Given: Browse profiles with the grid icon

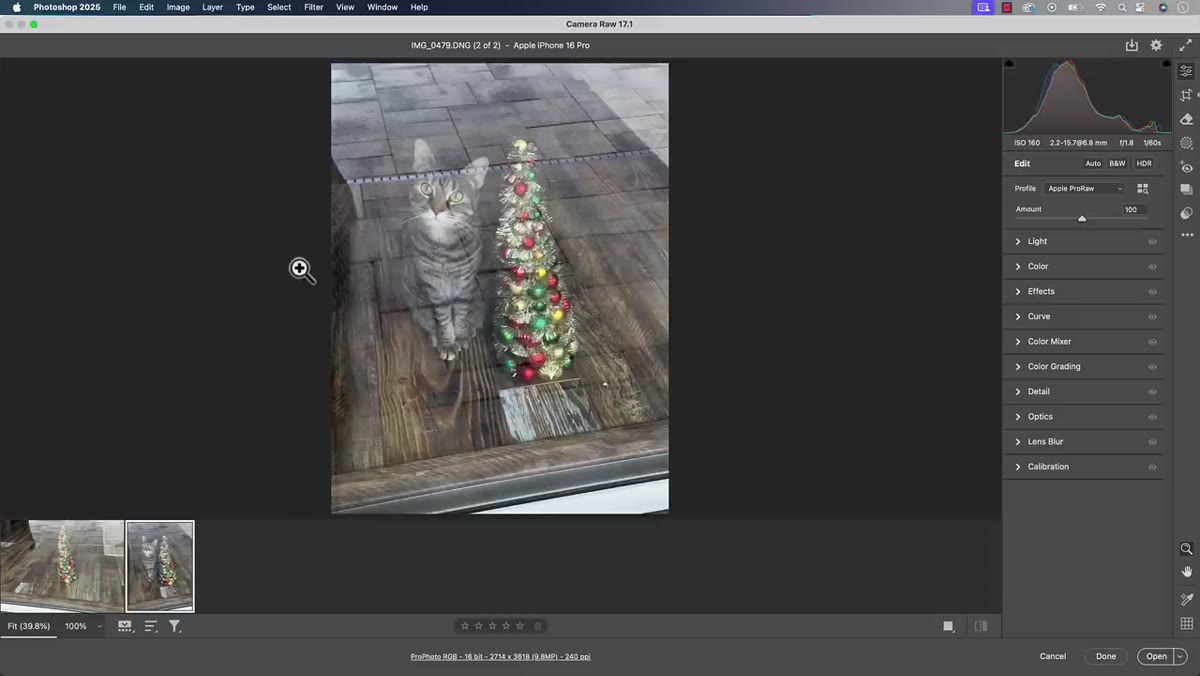Looking at the screenshot, I should (x=1143, y=188).
